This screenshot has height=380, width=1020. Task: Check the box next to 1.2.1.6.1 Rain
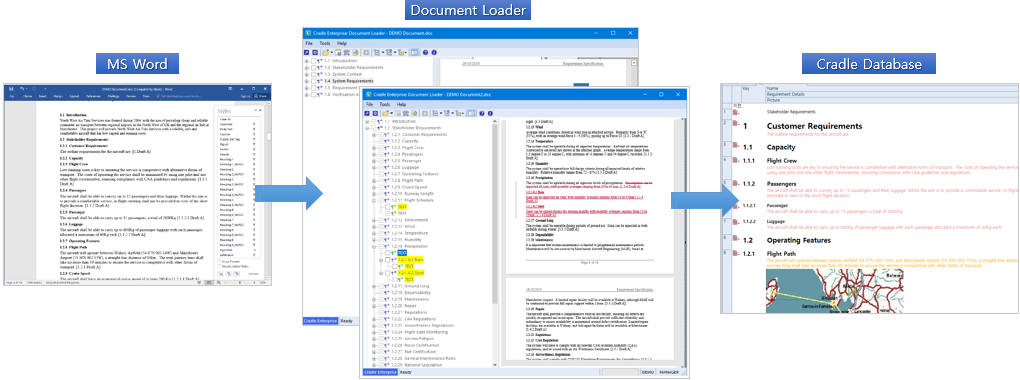(388, 260)
